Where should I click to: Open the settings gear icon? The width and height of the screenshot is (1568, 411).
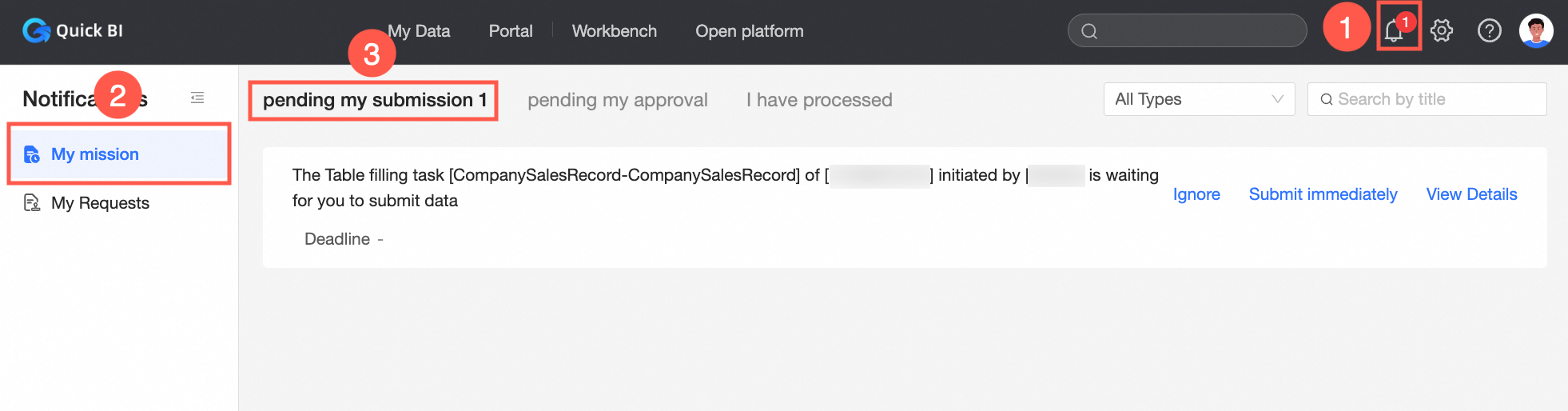[1442, 31]
